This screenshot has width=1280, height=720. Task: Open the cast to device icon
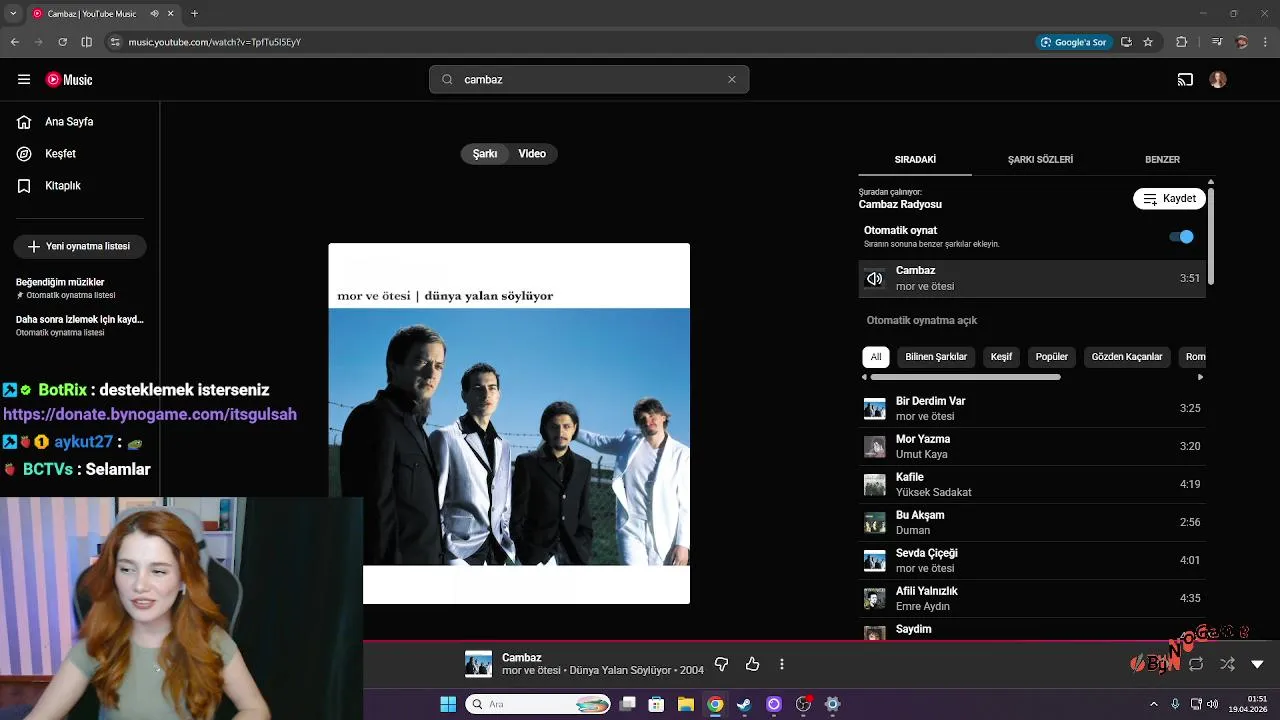click(1185, 80)
